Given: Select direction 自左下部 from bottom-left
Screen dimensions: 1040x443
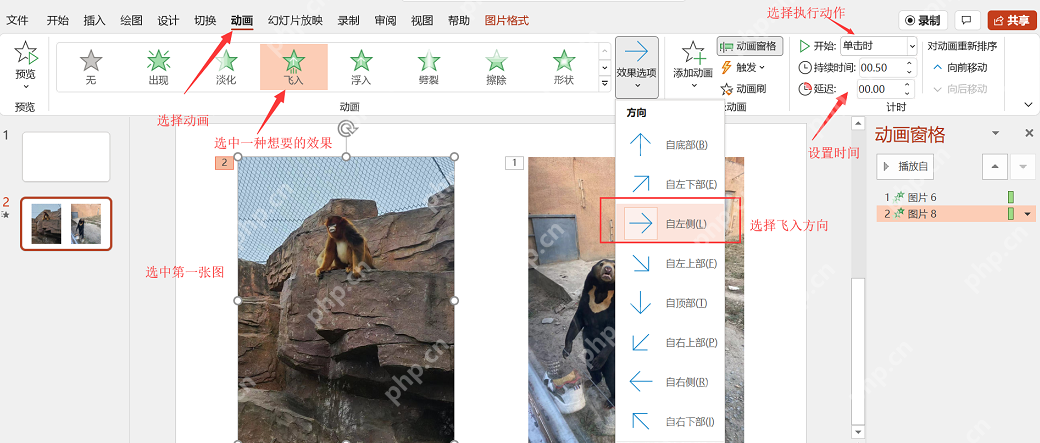Looking at the screenshot, I should point(669,184).
